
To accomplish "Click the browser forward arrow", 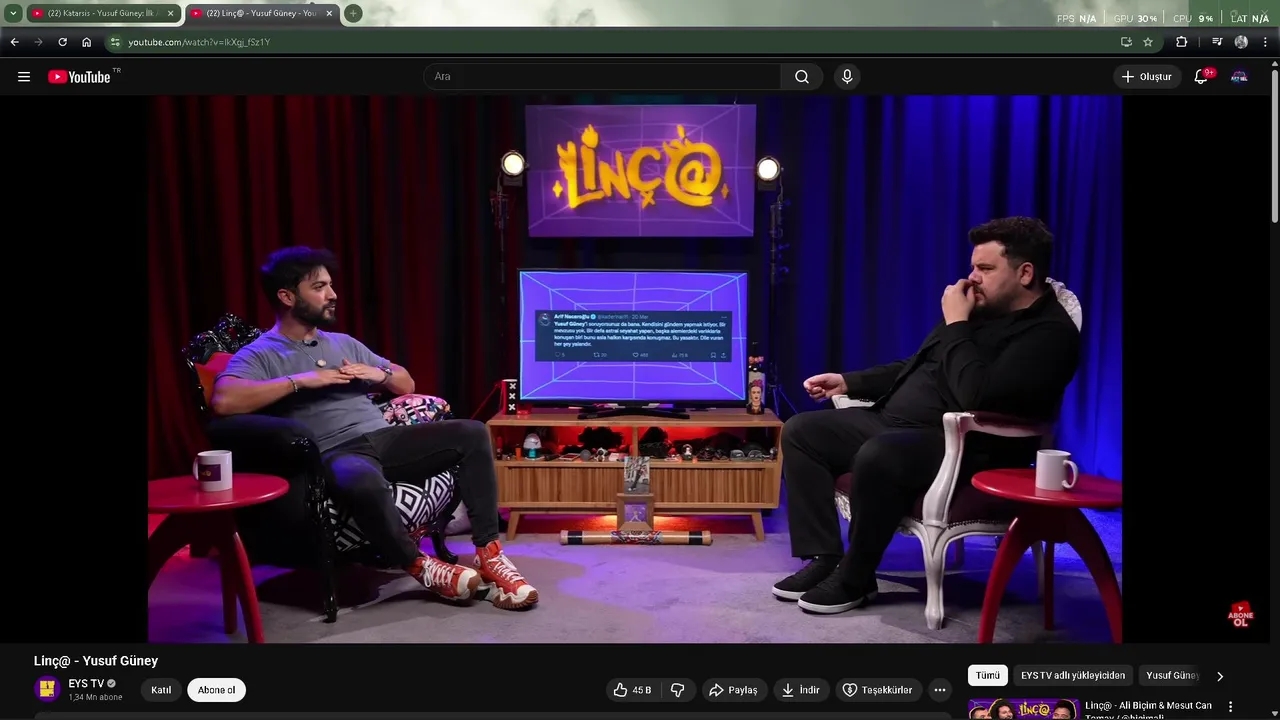I will [x=38, y=42].
